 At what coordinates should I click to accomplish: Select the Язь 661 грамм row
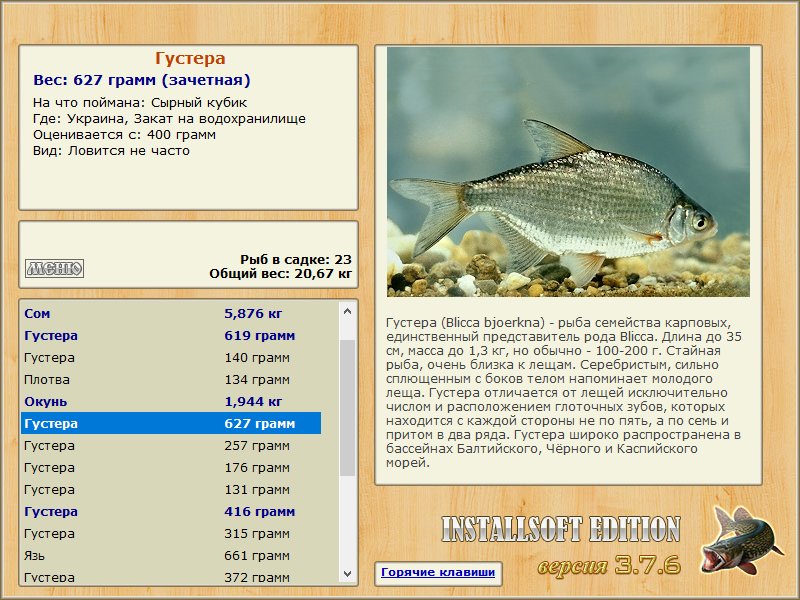pos(171,555)
